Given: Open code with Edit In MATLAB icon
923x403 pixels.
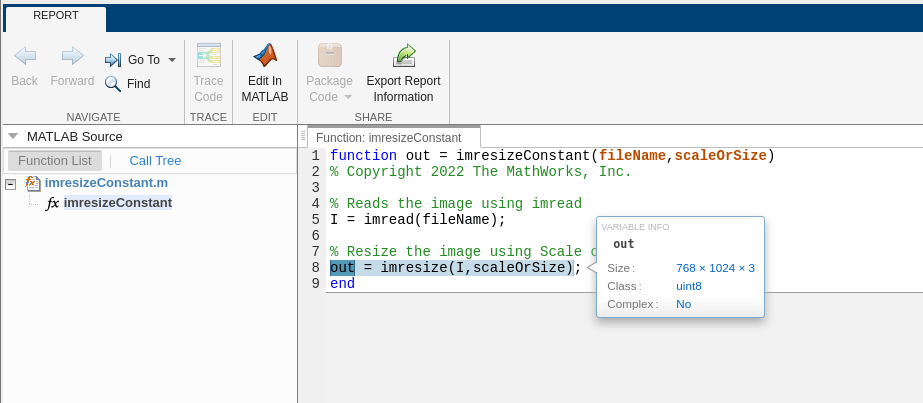Looking at the screenshot, I should [x=265, y=56].
